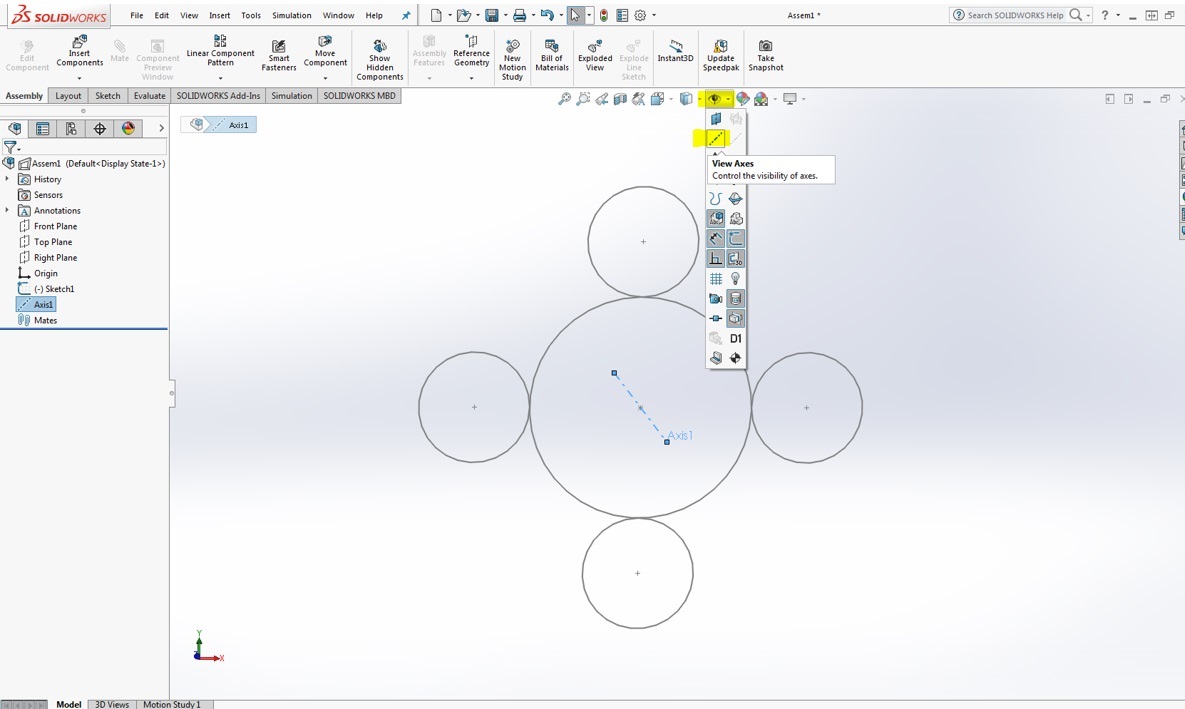Image resolution: width=1185 pixels, height=709 pixels.
Task: Click the Edit Appearance color ball icon
Action: pyautogui.click(x=742, y=98)
